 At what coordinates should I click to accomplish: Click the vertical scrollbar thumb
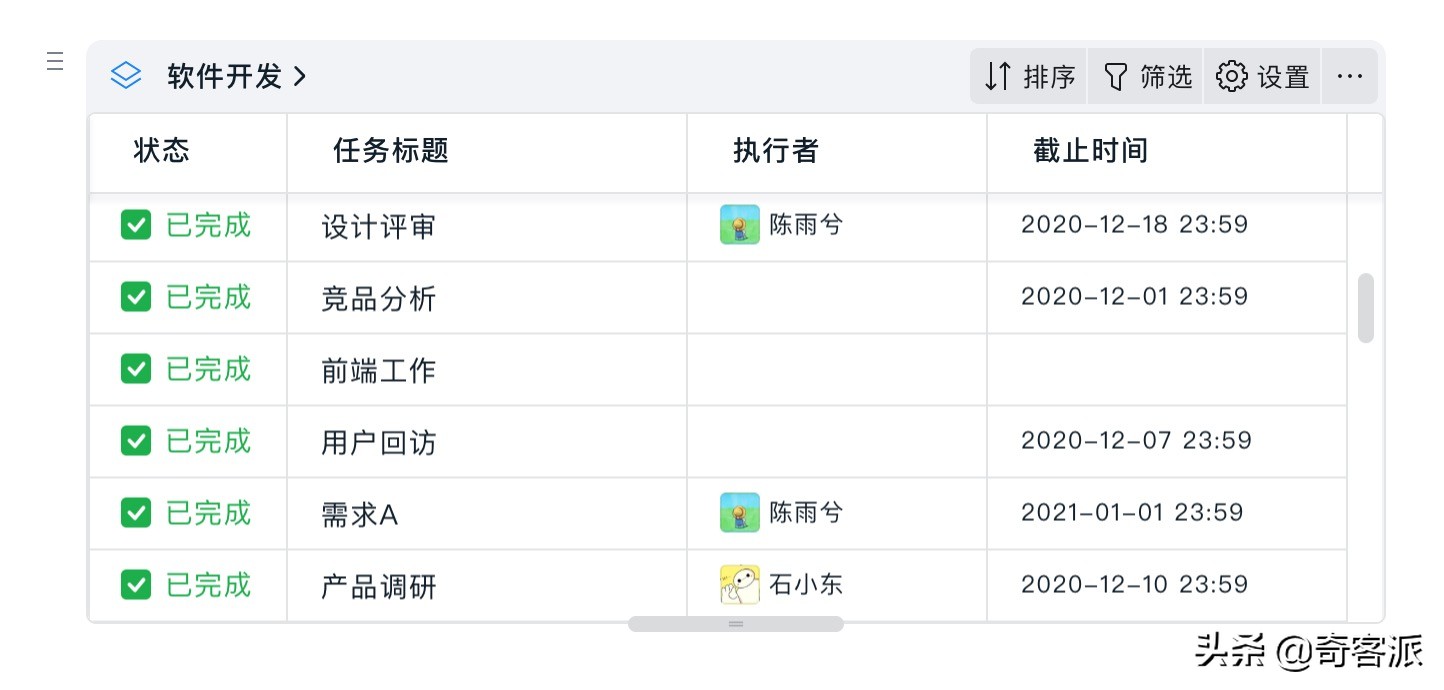pyautogui.click(x=1365, y=308)
